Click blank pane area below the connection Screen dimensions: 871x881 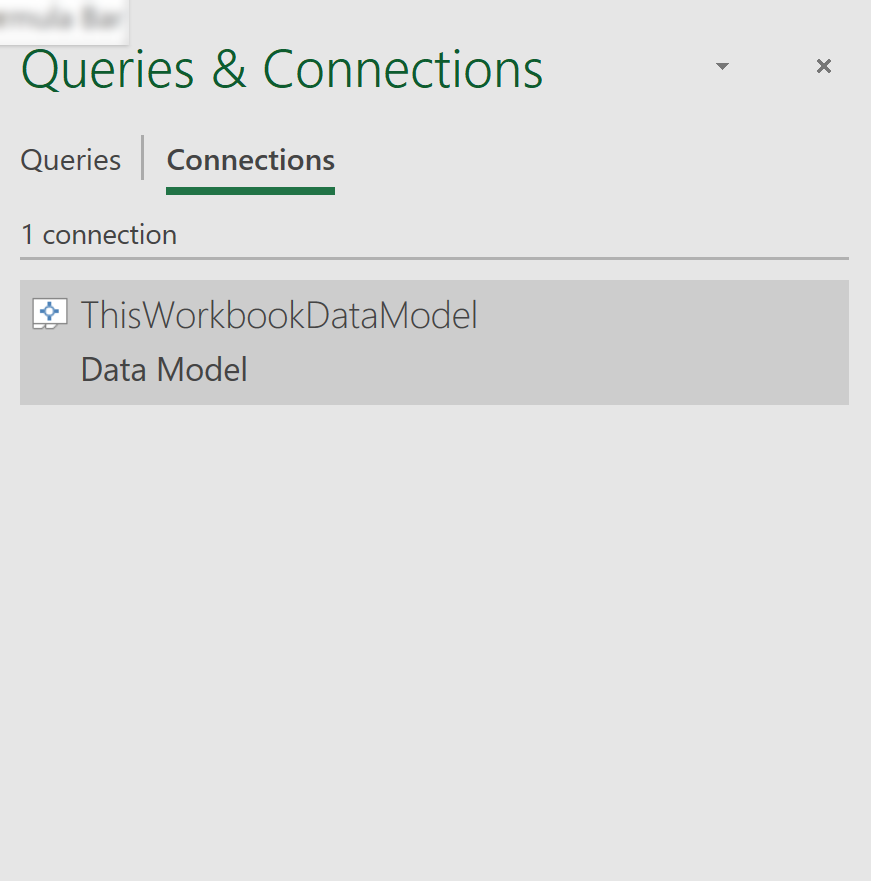pyautogui.click(x=434, y=641)
